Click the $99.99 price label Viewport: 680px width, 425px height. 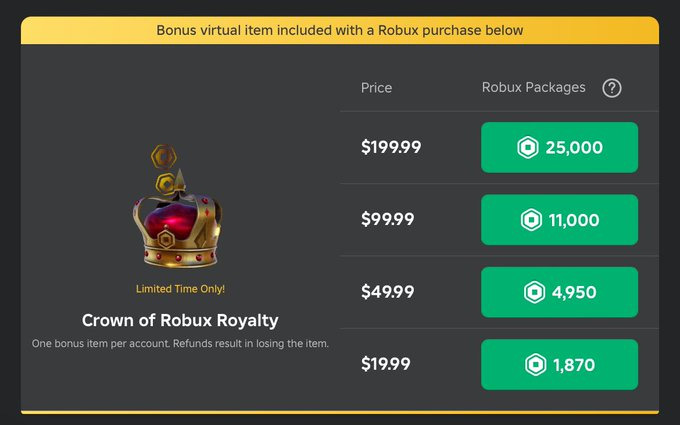click(x=388, y=220)
